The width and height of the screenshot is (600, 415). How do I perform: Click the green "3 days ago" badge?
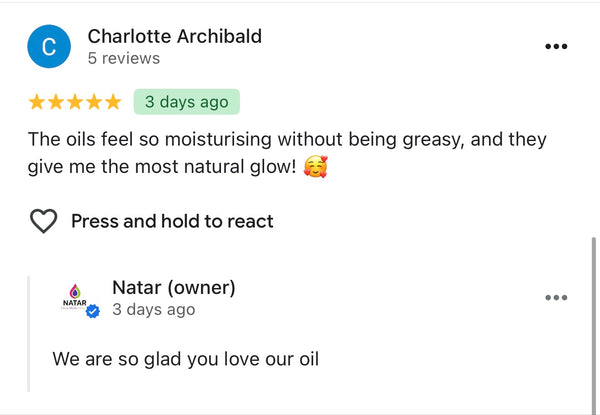click(187, 102)
